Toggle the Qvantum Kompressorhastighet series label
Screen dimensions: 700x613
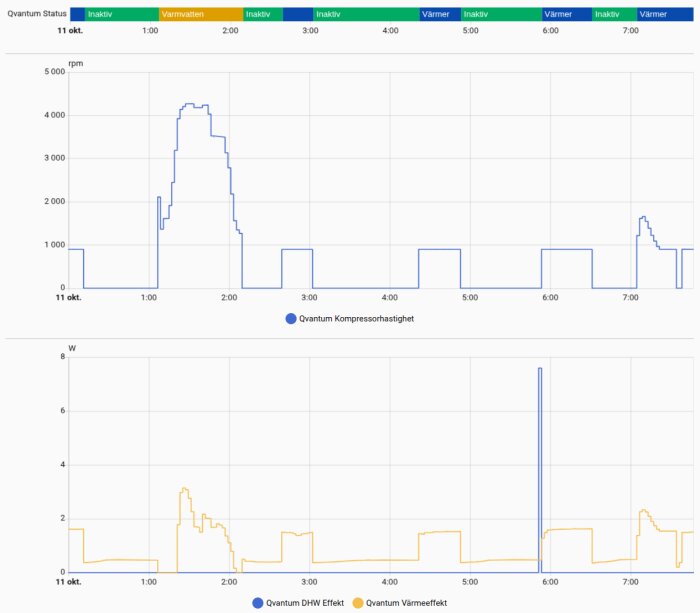(357, 319)
